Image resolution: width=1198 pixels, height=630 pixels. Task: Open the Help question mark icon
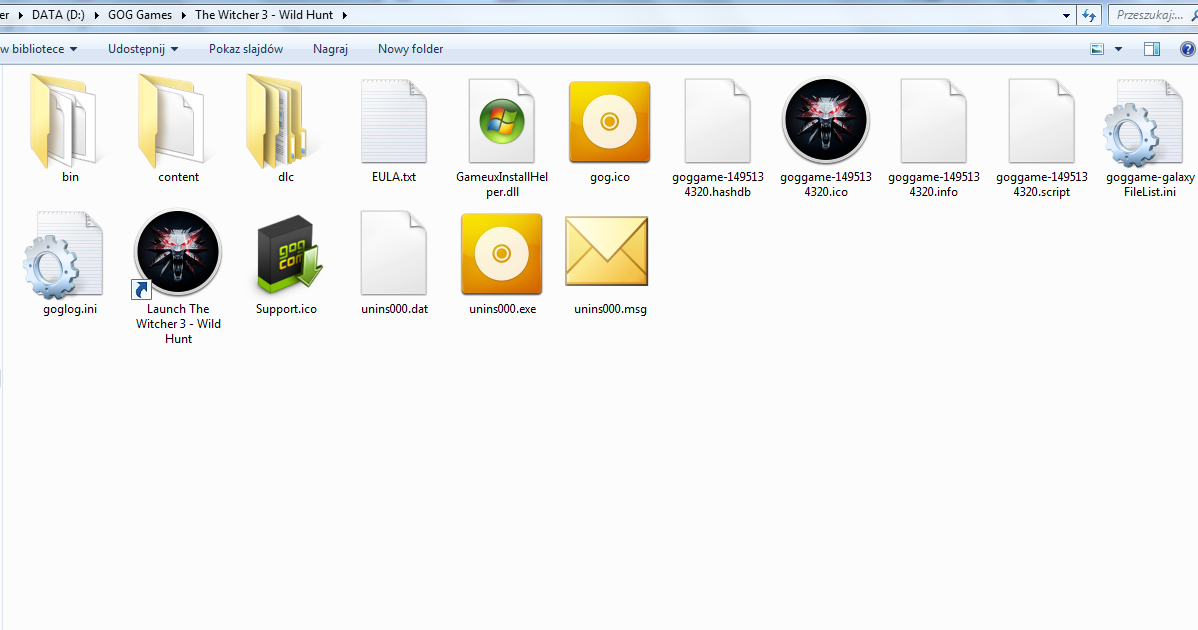[1187, 49]
